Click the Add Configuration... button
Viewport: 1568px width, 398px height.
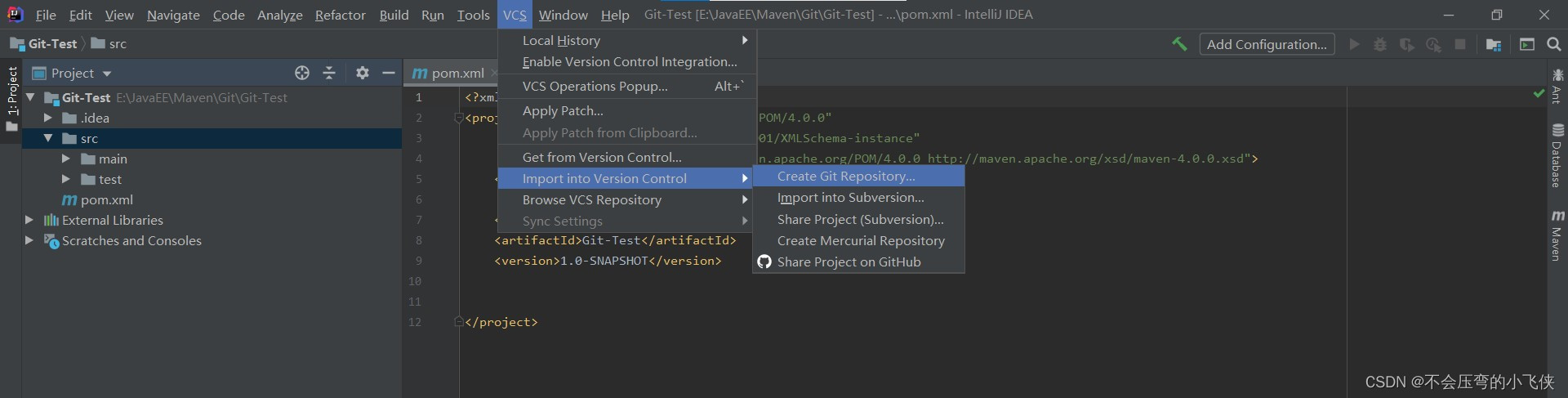1267,44
